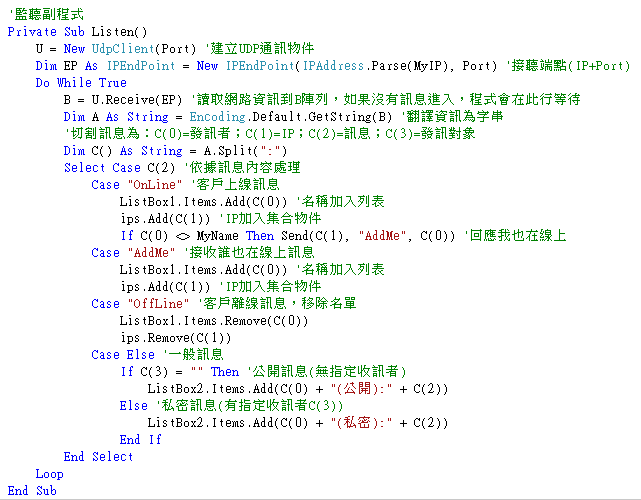Click 'ListBox1.Items.Remove(C(0))' line

213,321
